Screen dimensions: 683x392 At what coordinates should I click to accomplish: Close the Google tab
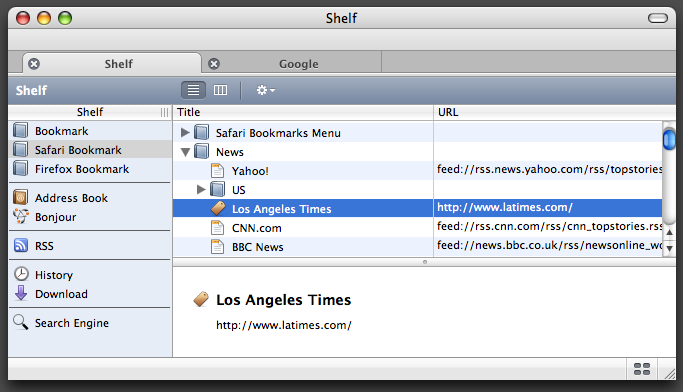point(214,64)
